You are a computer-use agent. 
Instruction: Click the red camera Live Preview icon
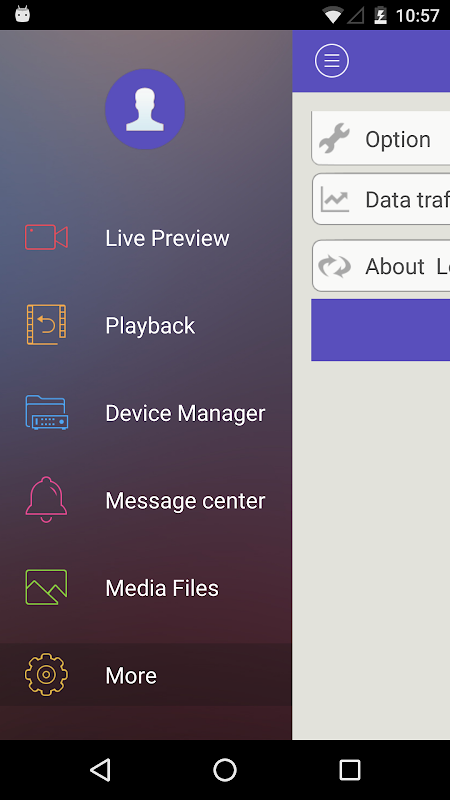tap(46, 237)
